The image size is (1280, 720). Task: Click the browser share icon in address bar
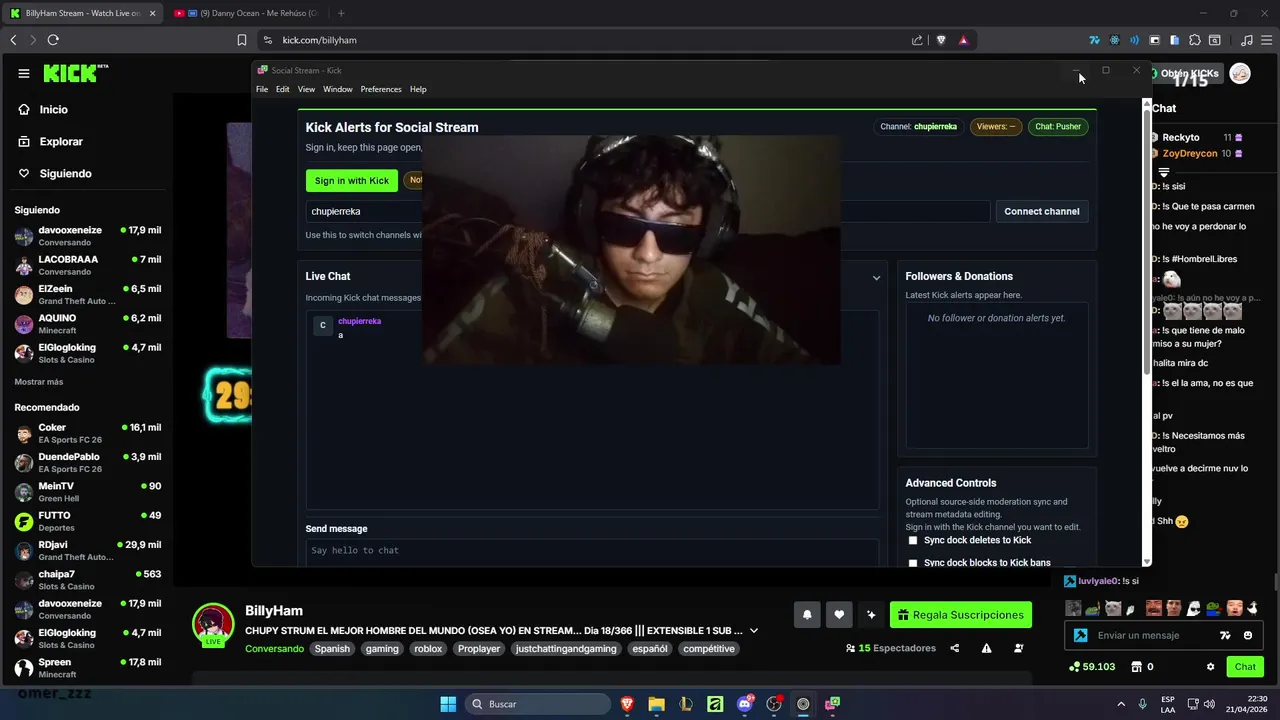[x=917, y=40]
